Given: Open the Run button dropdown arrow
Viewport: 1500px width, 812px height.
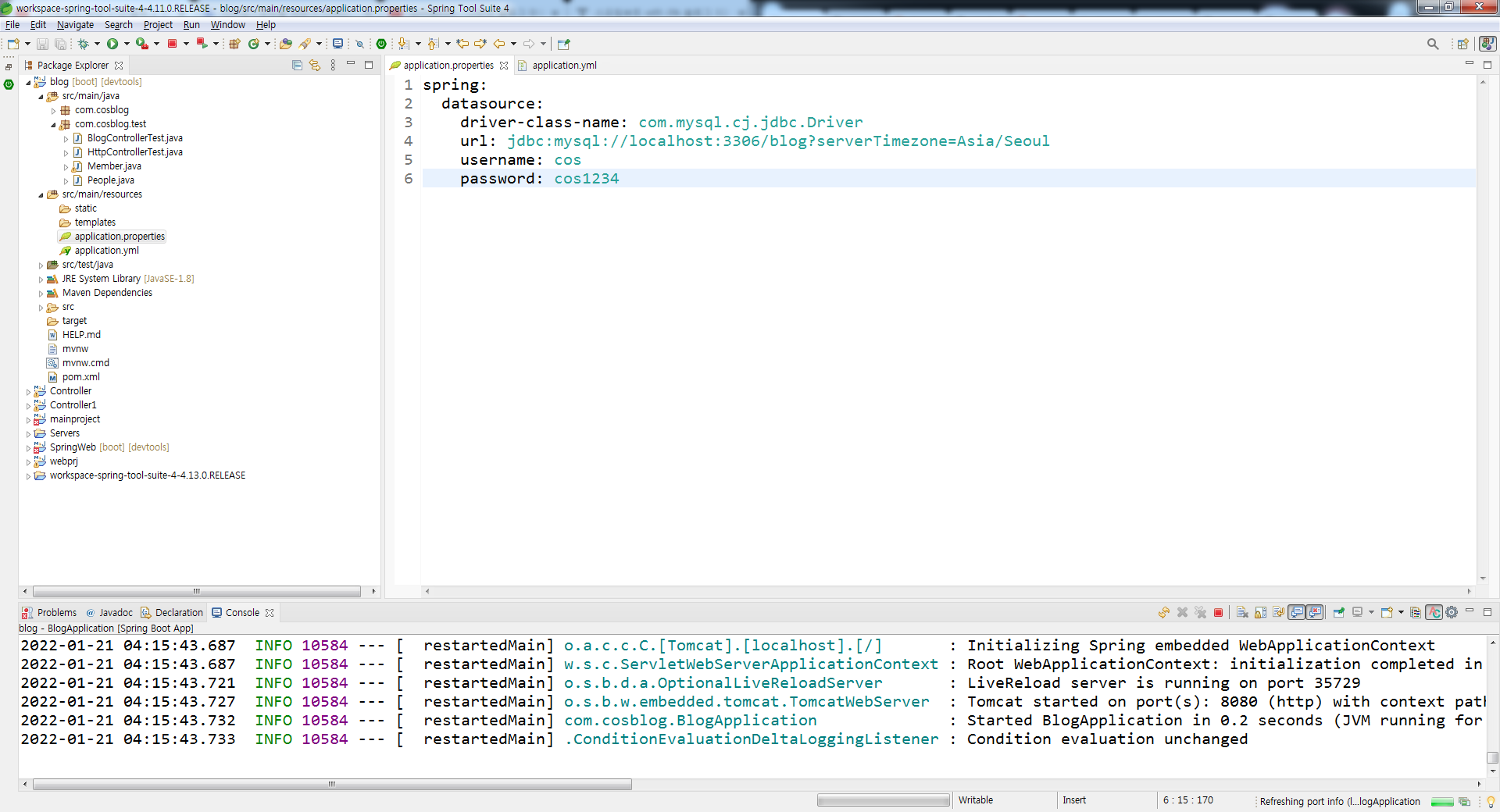Looking at the screenshot, I should (127, 44).
